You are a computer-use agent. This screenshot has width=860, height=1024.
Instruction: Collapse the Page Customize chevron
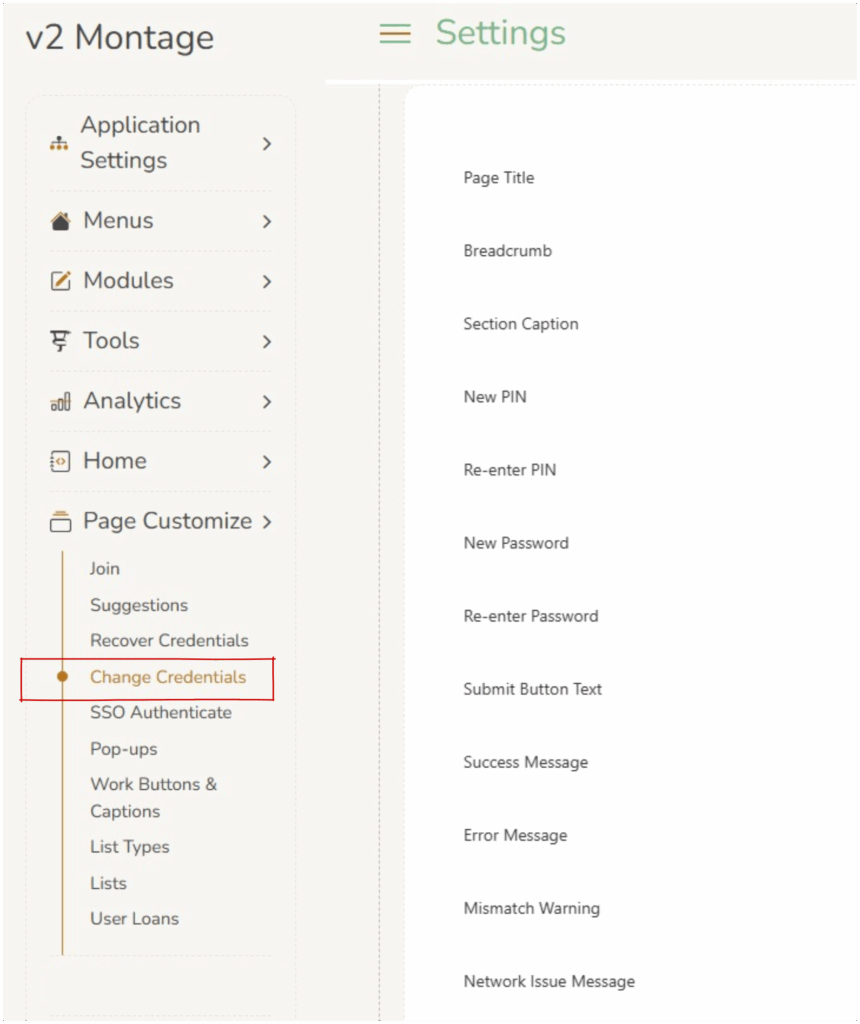coord(266,521)
